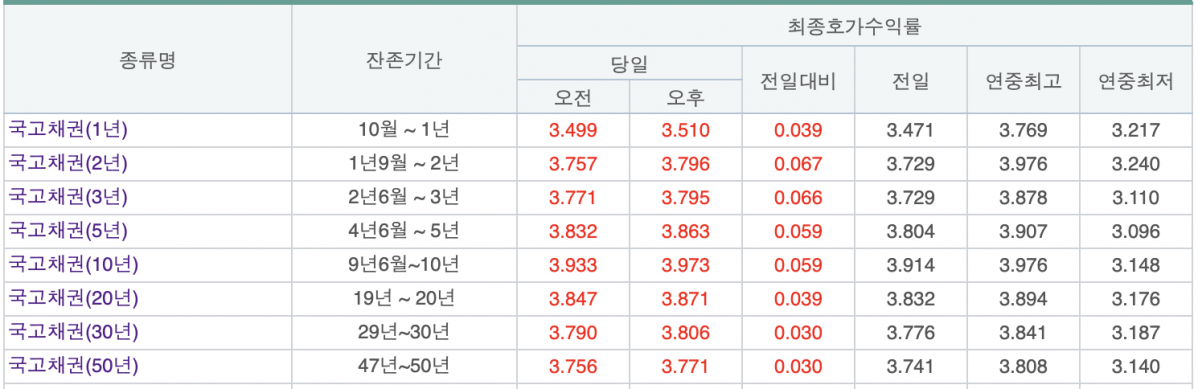This screenshot has width=1198, height=389.
Task: Open the 국고채권(3년) link
Action: coord(67,197)
